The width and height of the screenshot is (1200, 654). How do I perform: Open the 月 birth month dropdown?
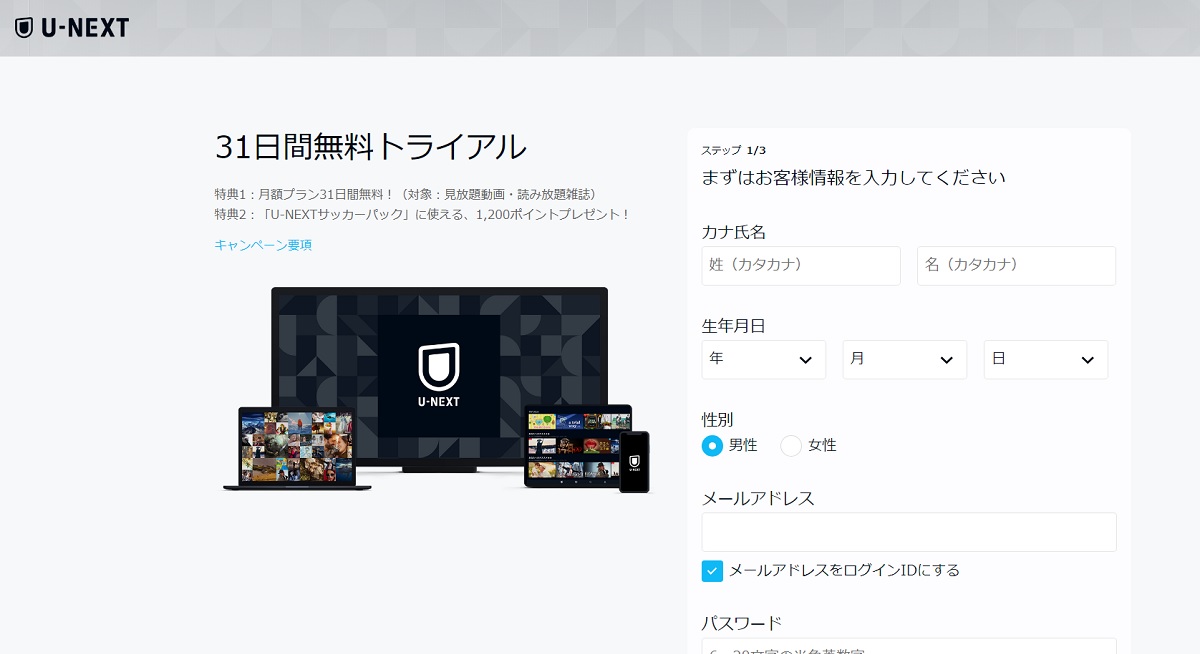pos(905,360)
